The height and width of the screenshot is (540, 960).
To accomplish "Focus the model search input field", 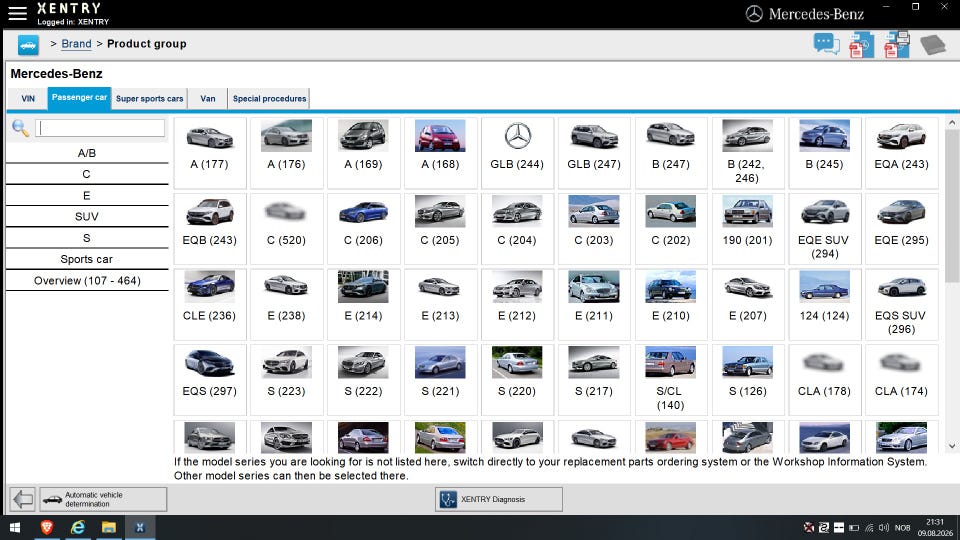I will click(x=100, y=128).
